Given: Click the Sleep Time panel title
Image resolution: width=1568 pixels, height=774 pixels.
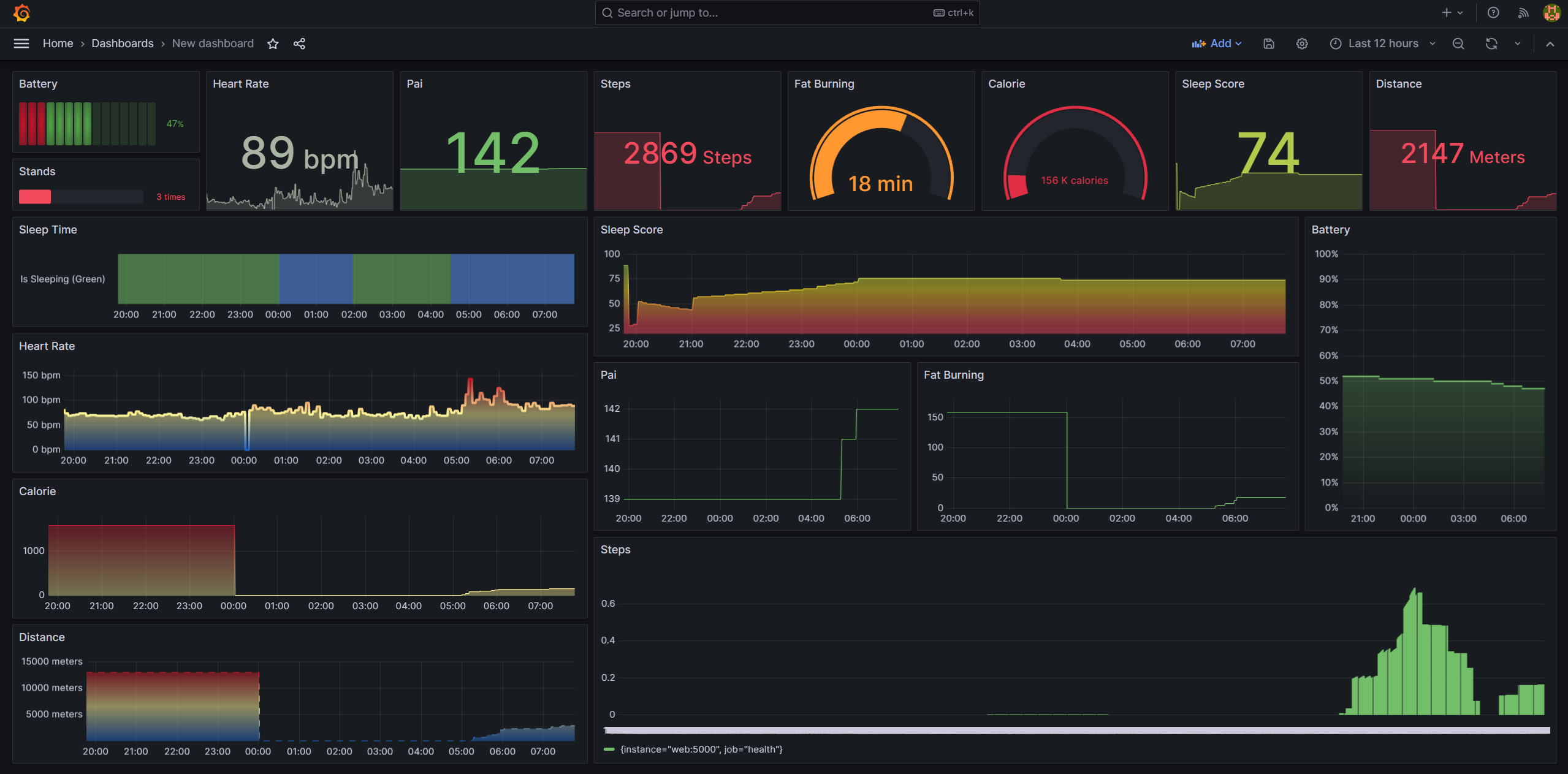Looking at the screenshot, I should click(x=48, y=230).
